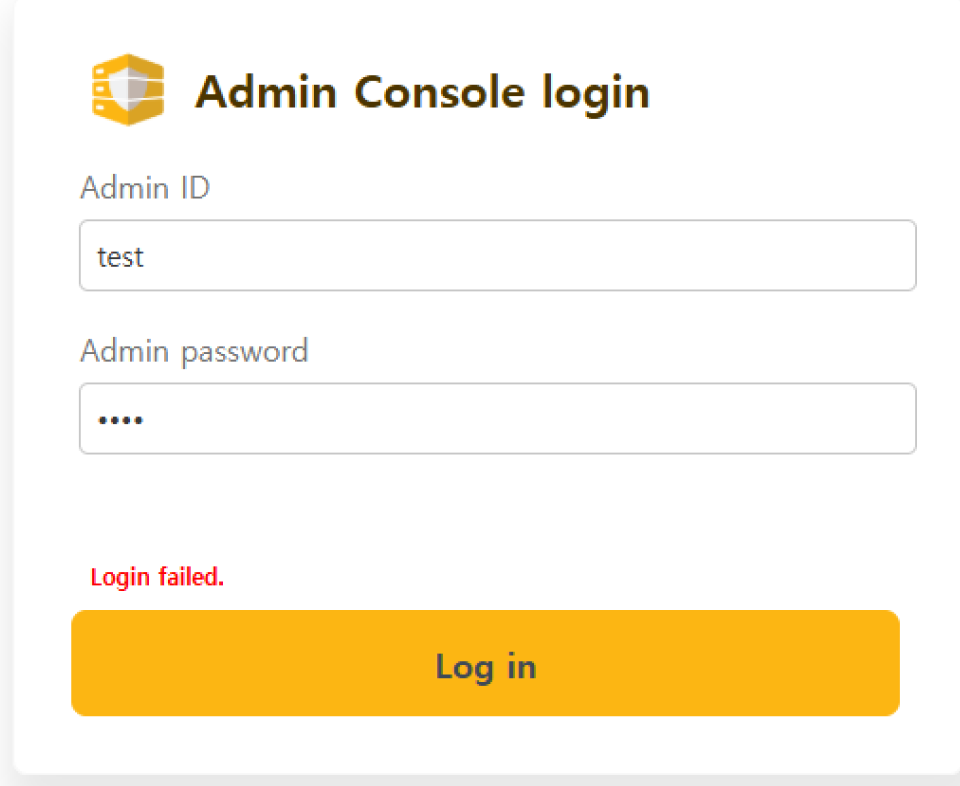
Task: Place cursor on the 'test' text in Admin ID
Action: pos(121,256)
